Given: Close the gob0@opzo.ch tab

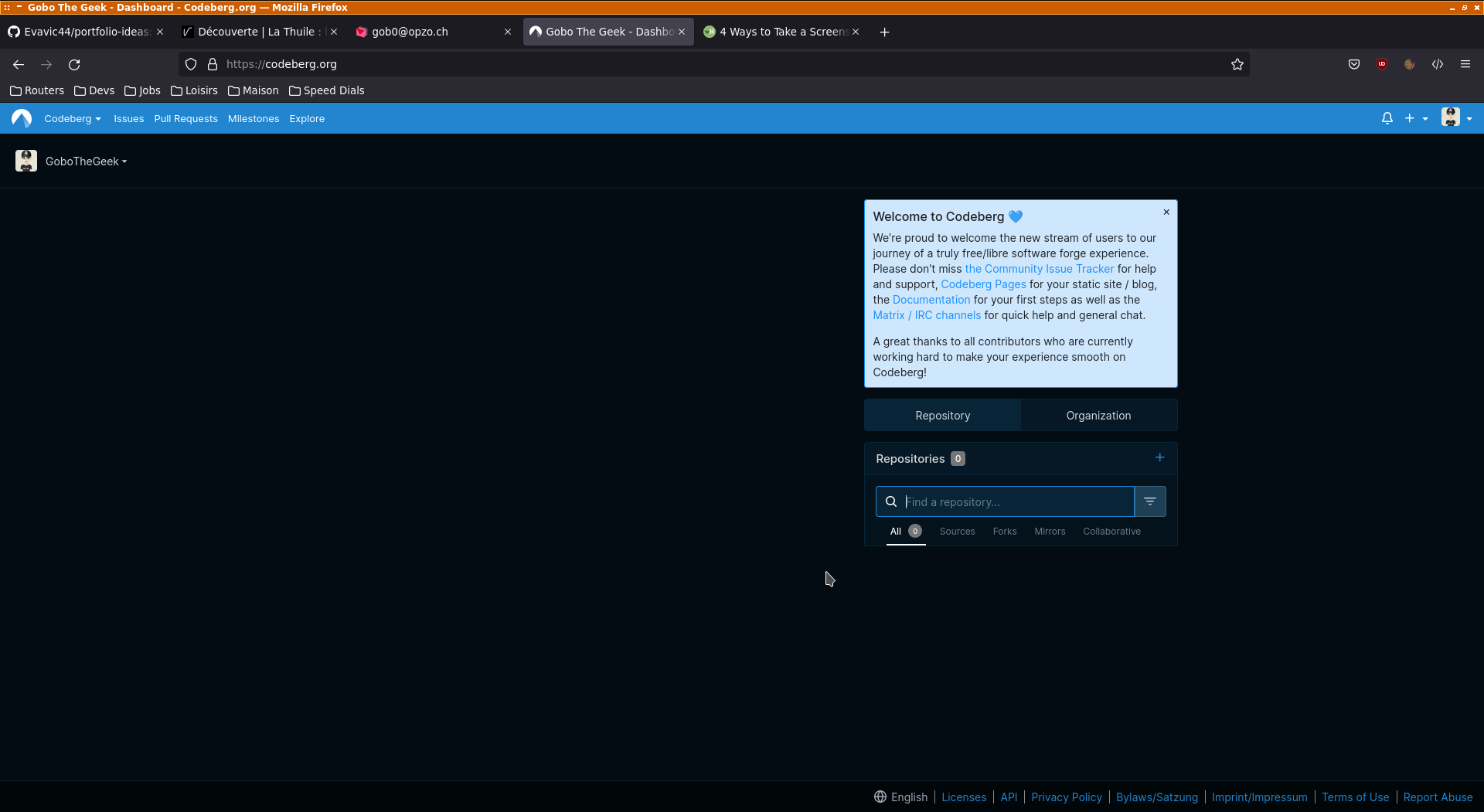Looking at the screenshot, I should coord(508,32).
